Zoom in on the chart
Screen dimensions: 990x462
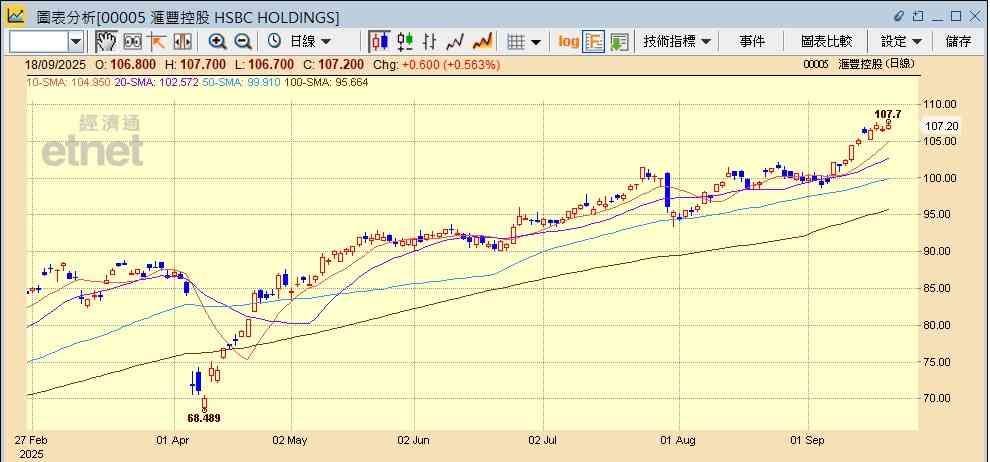(x=218, y=42)
